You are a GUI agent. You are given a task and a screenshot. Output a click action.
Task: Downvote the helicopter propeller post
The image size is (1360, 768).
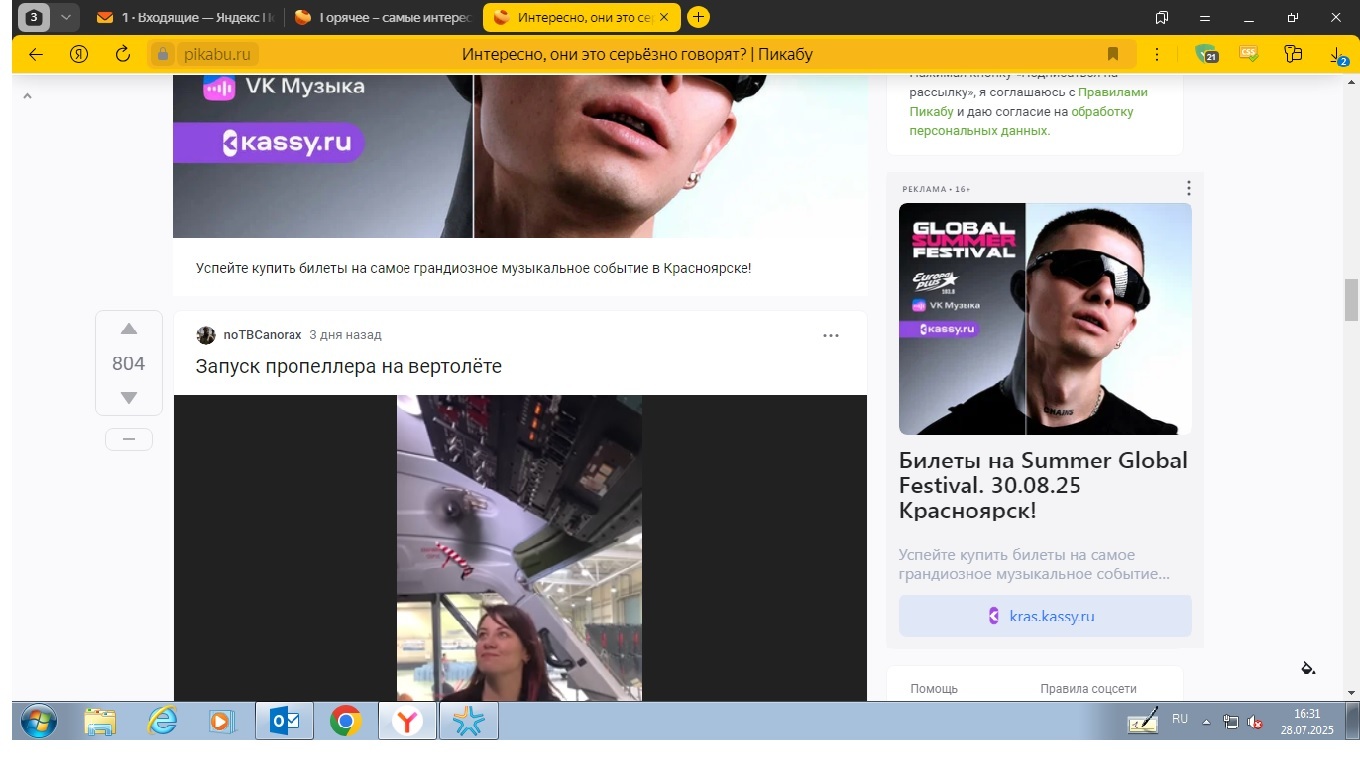128,398
